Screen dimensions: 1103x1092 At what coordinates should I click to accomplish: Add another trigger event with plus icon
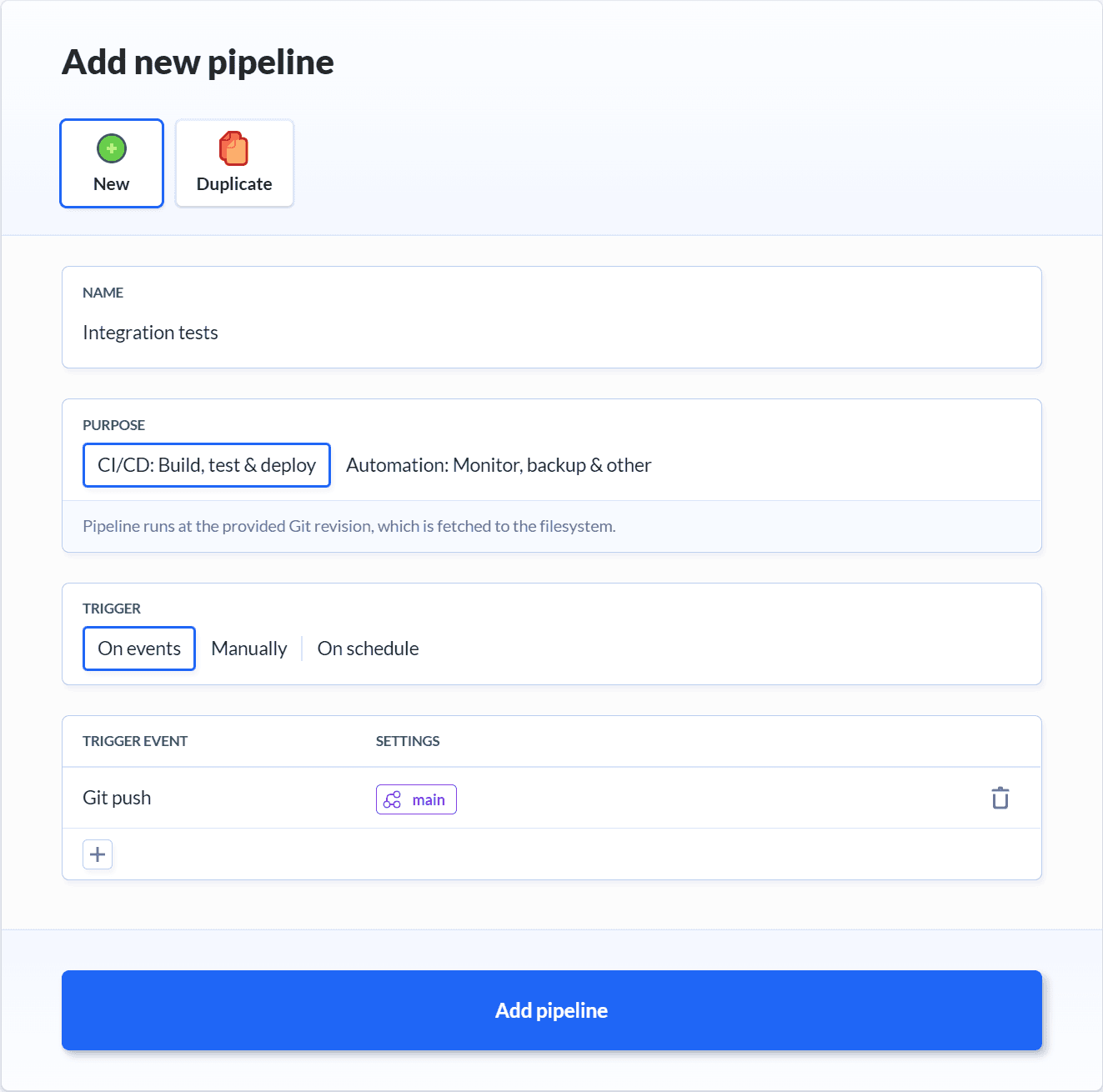pyautogui.click(x=98, y=854)
